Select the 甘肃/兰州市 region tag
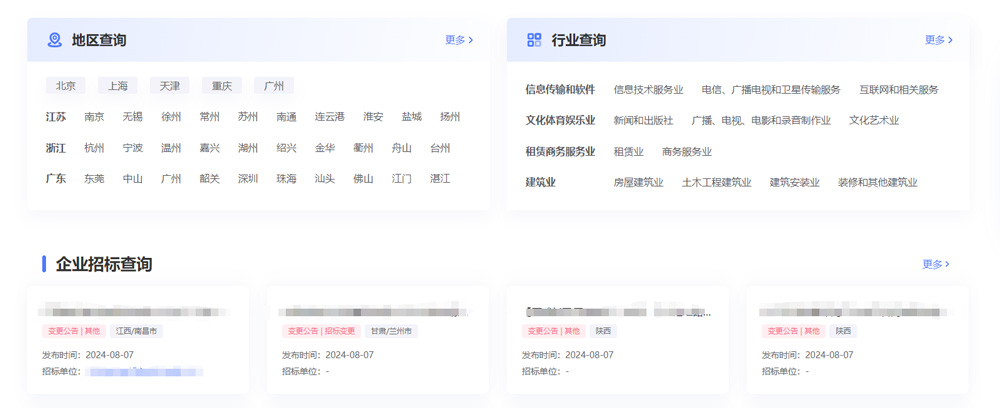 pyautogui.click(x=391, y=331)
